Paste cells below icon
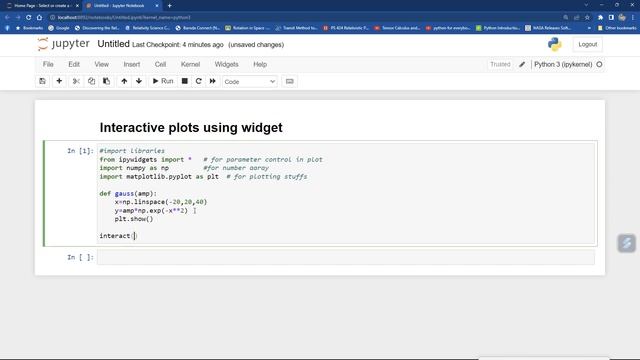This screenshot has width=640, height=360. [106, 81]
